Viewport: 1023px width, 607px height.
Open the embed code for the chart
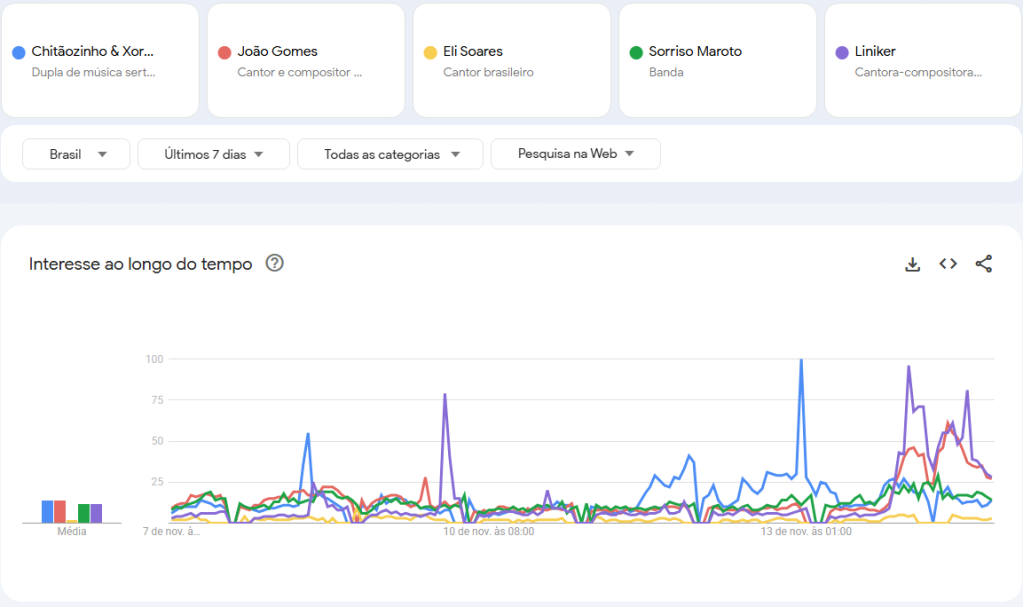tap(947, 263)
